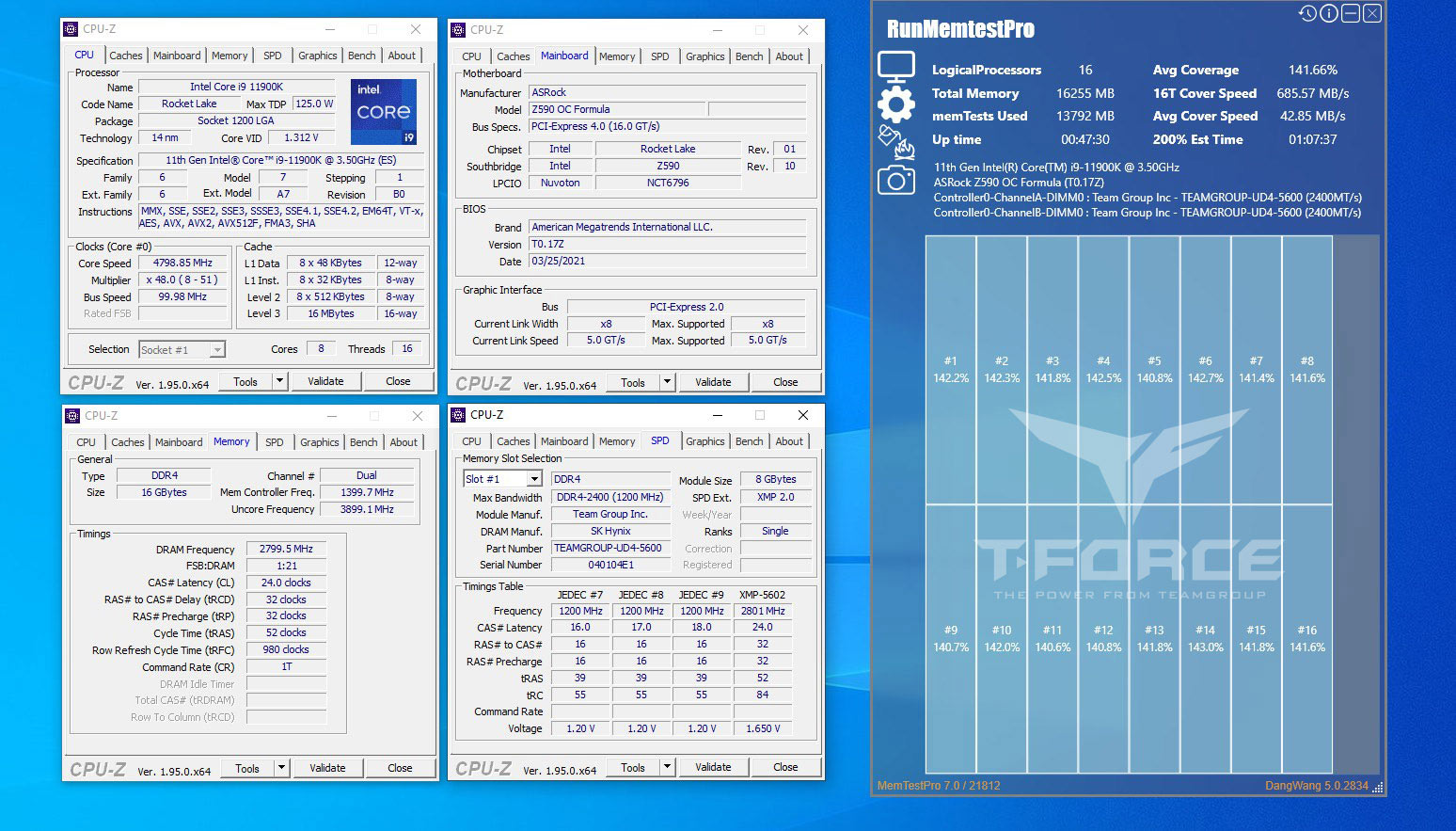Open the history clock icon in RunMemtestPro
The width and height of the screenshot is (1456, 831).
pos(1307,13)
